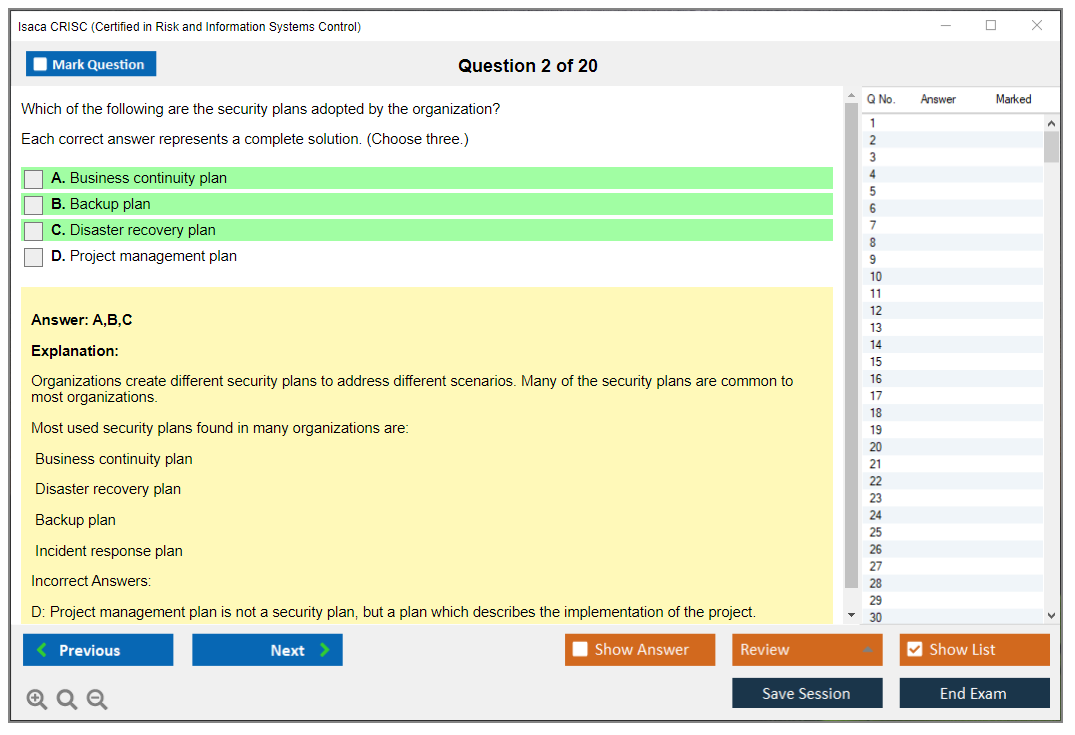Image resolution: width=1075 pixels, height=735 pixels.
Task: Click the reset zoom magnifier icon
Action: point(67,700)
